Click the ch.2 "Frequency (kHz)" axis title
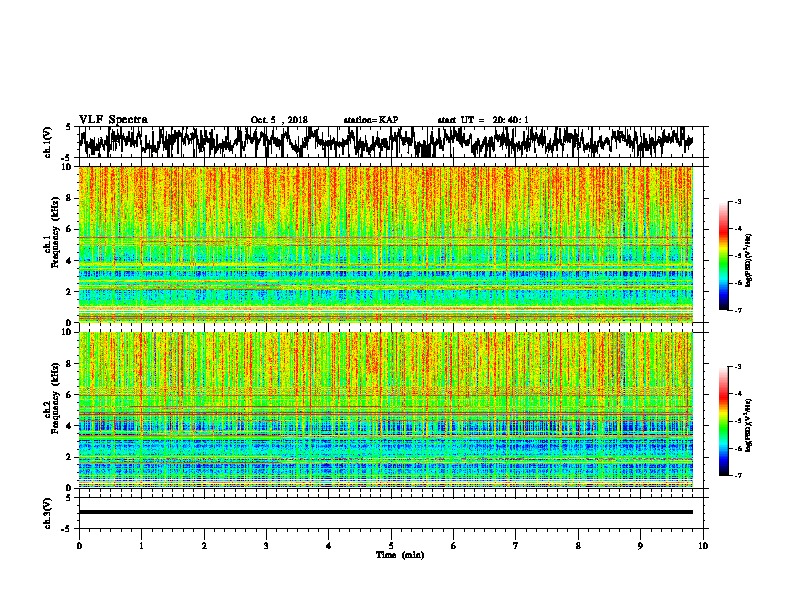Screen dimensions: 792x612 55,398
